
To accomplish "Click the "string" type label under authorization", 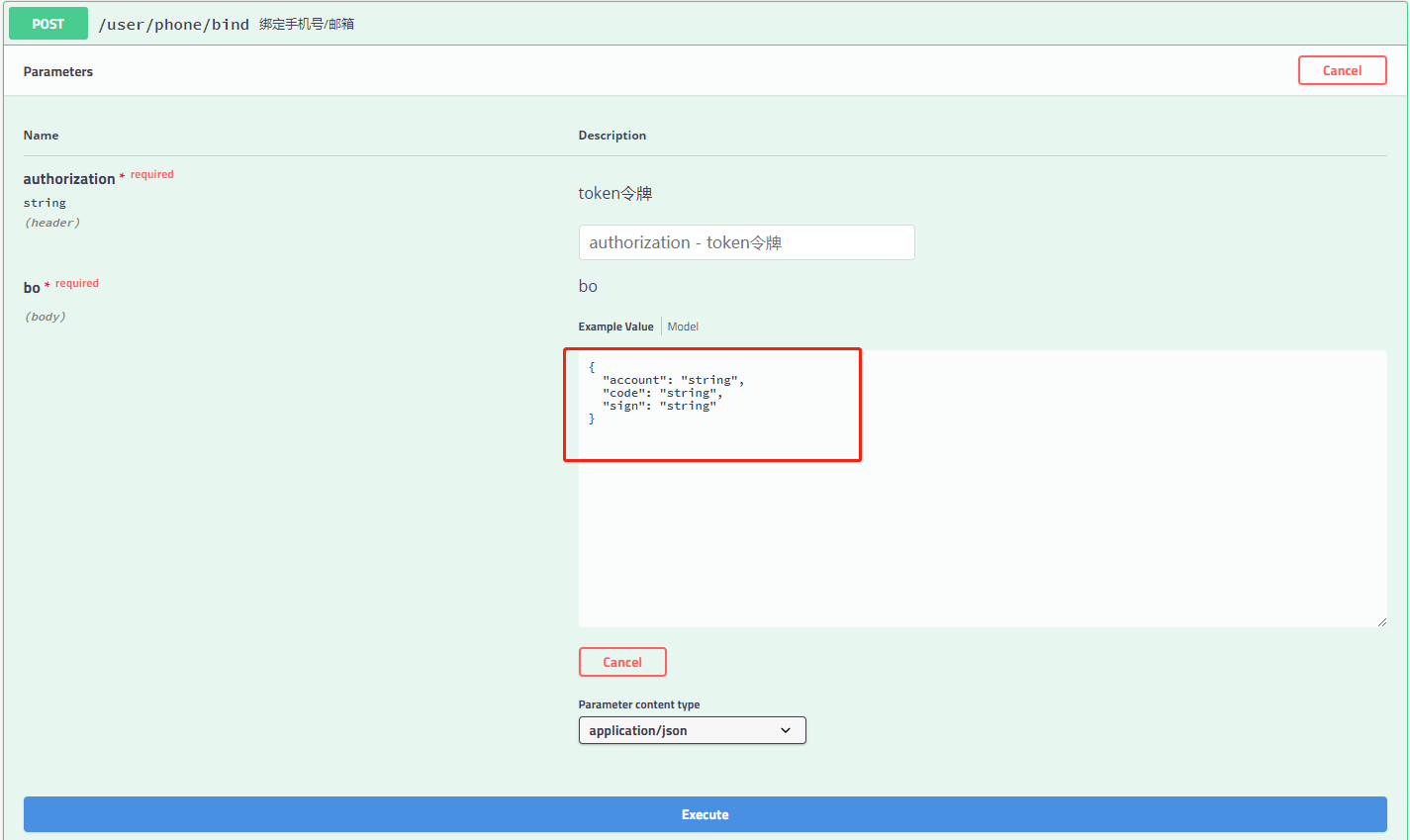I will click(45, 203).
